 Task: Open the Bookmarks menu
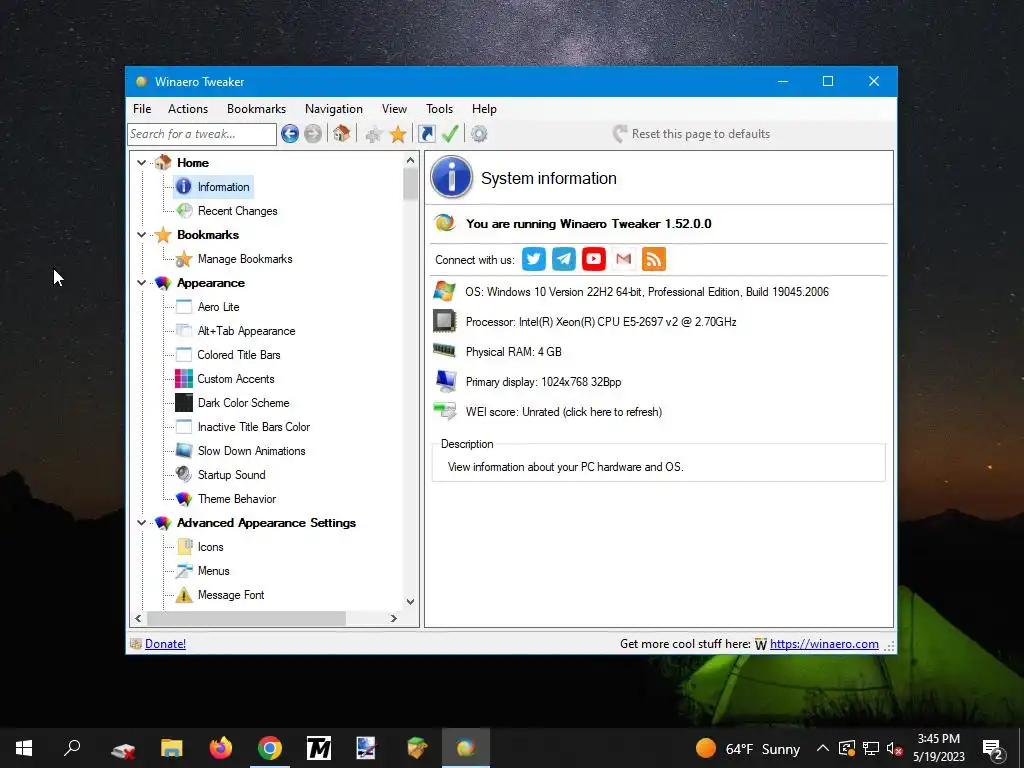click(x=257, y=109)
